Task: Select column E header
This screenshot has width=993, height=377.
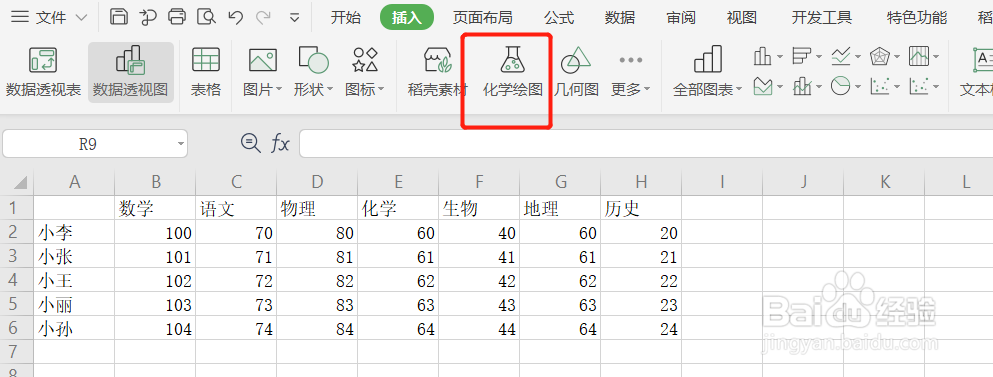Action: 398,182
